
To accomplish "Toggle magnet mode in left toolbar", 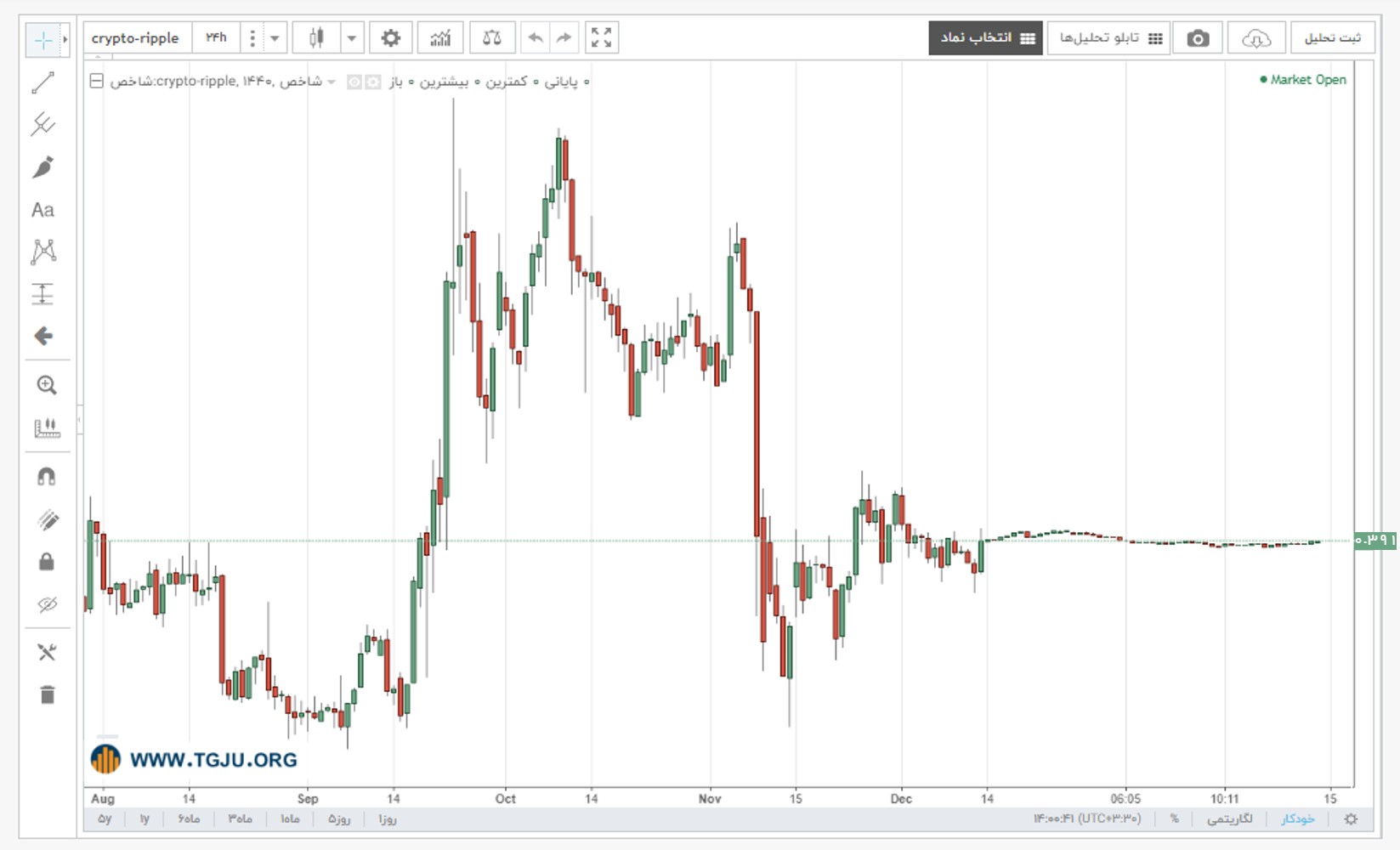I will pyautogui.click(x=47, y=477).
